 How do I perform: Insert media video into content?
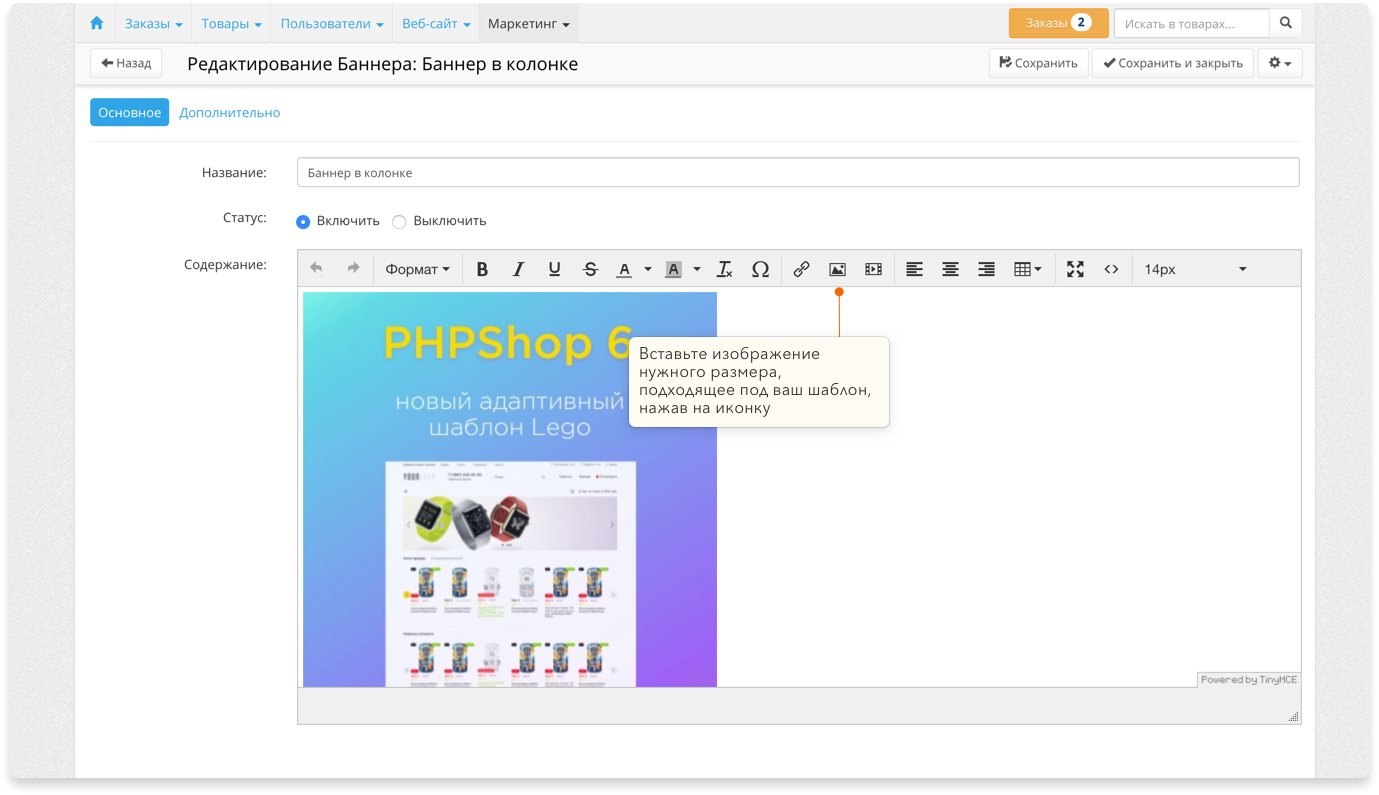873,269
